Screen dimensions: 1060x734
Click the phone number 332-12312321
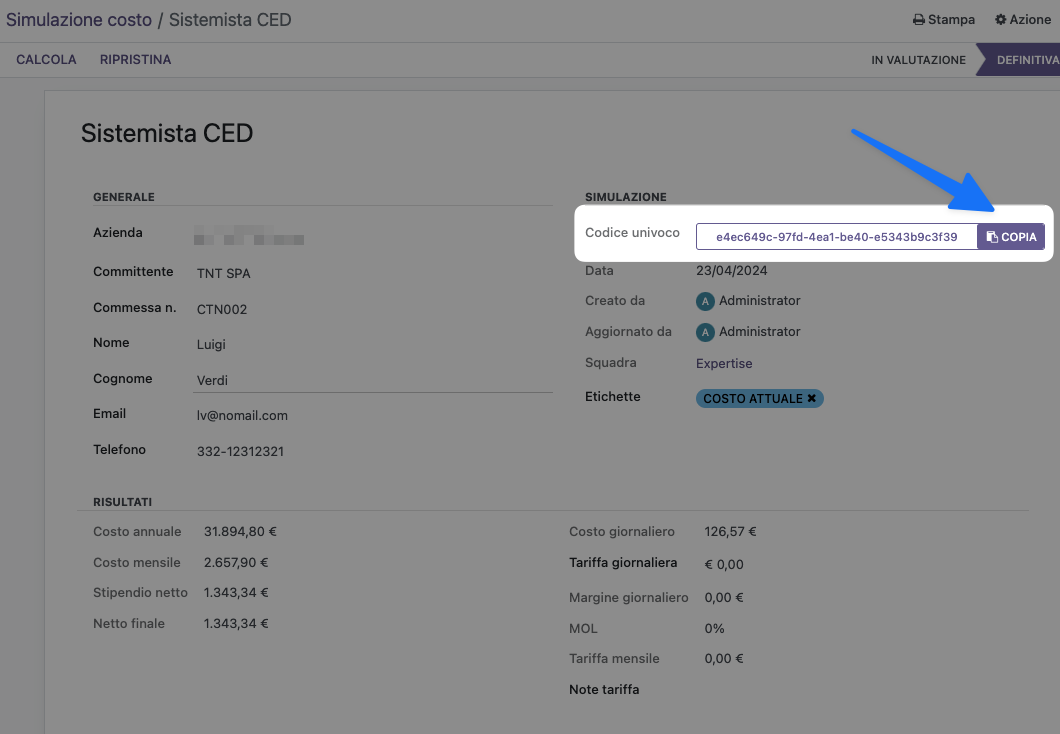coord(240,451)
